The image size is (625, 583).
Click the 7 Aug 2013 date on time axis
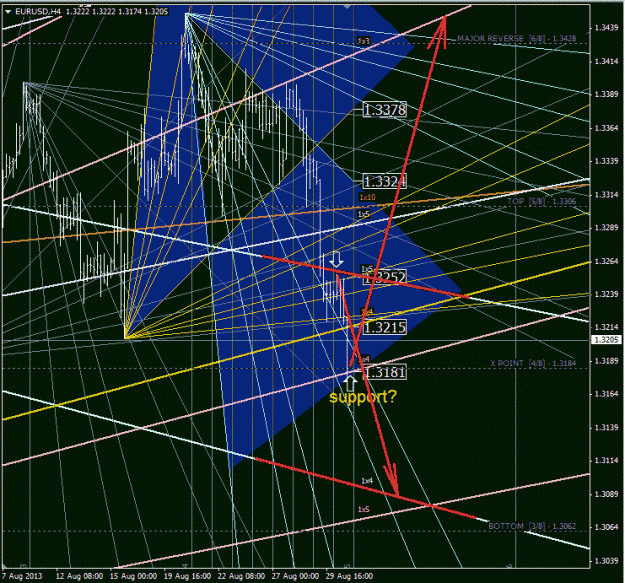22,576
